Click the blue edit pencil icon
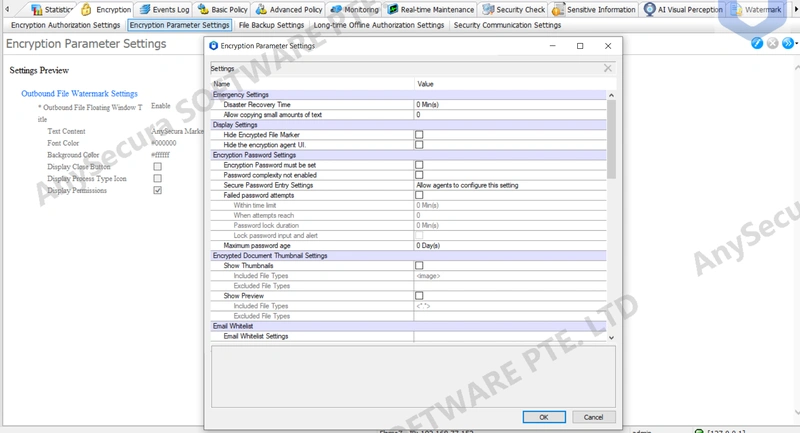This screenshot has height=433, width=800. (757, 43)
